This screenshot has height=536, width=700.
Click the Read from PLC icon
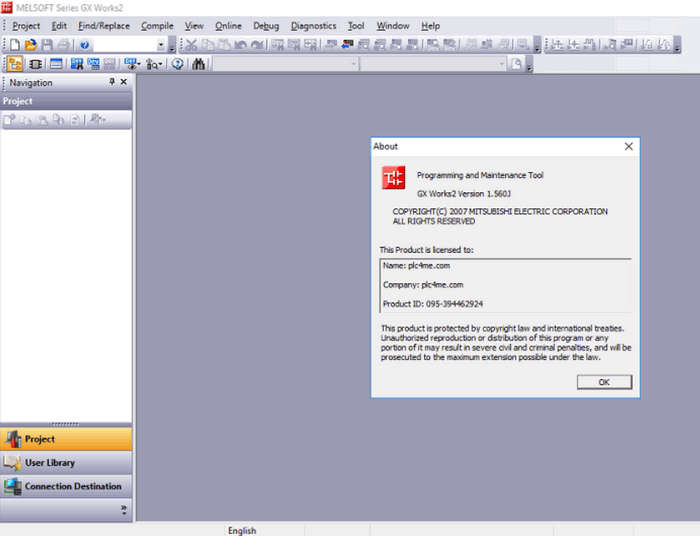[347, 45]
